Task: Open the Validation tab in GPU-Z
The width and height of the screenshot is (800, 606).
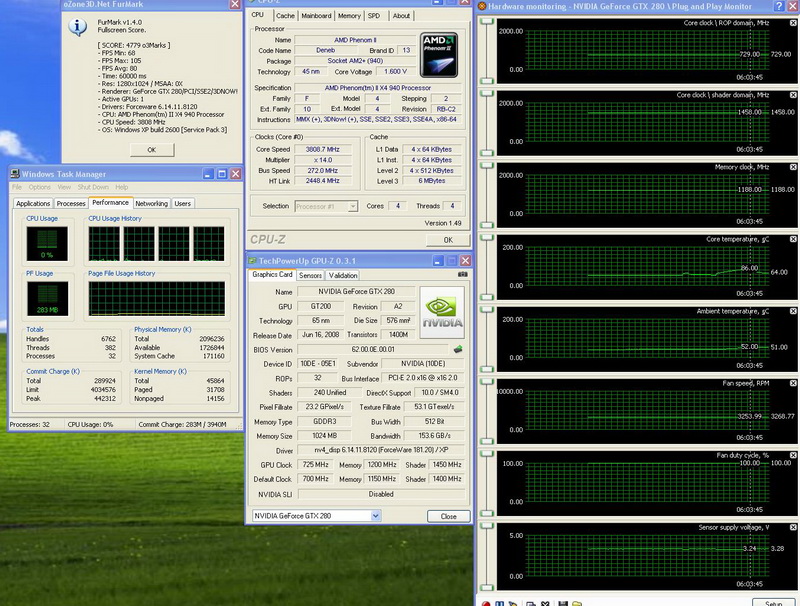Action: point(343,275)
